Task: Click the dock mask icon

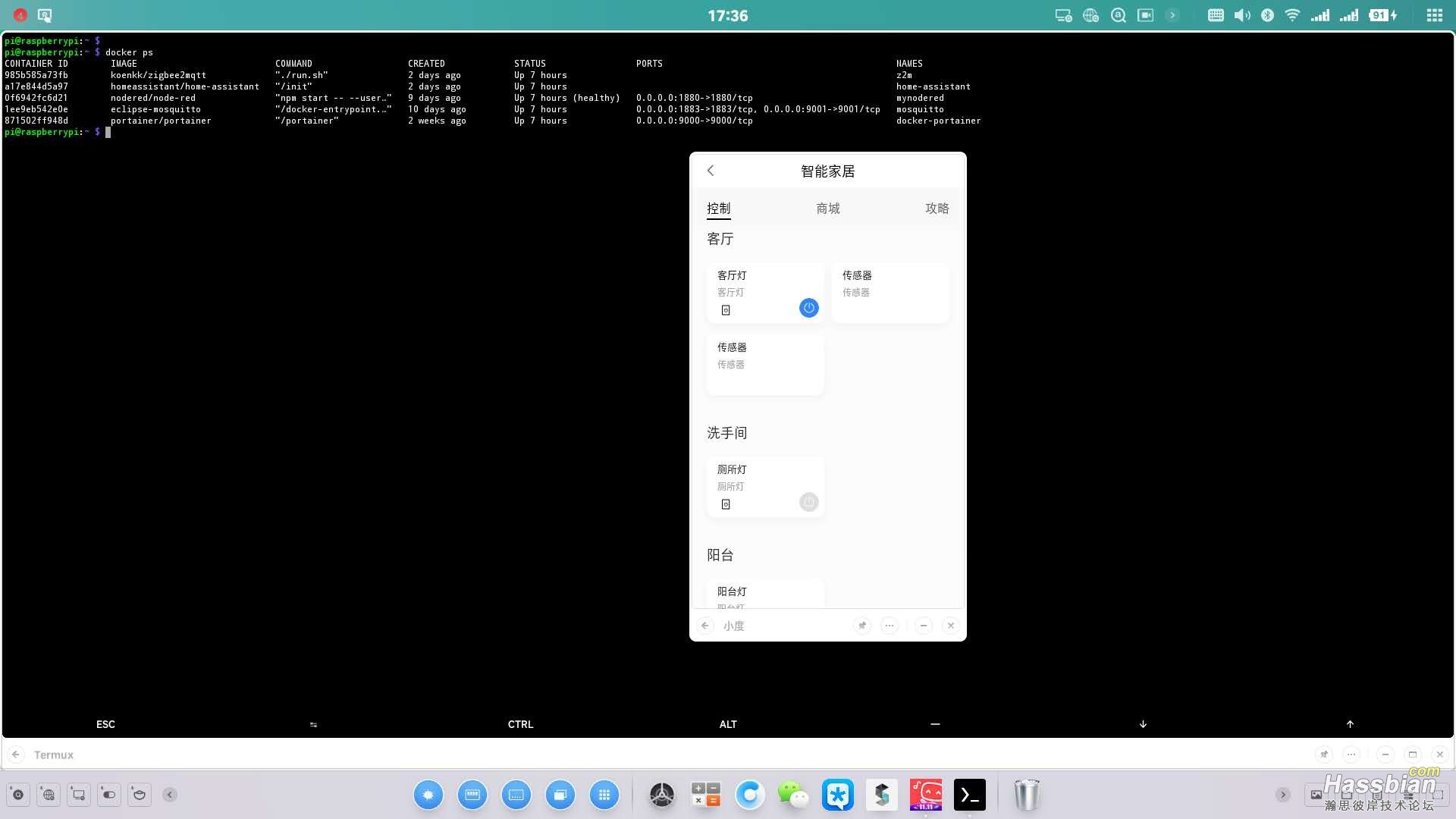Action: (x=140, y=795)
